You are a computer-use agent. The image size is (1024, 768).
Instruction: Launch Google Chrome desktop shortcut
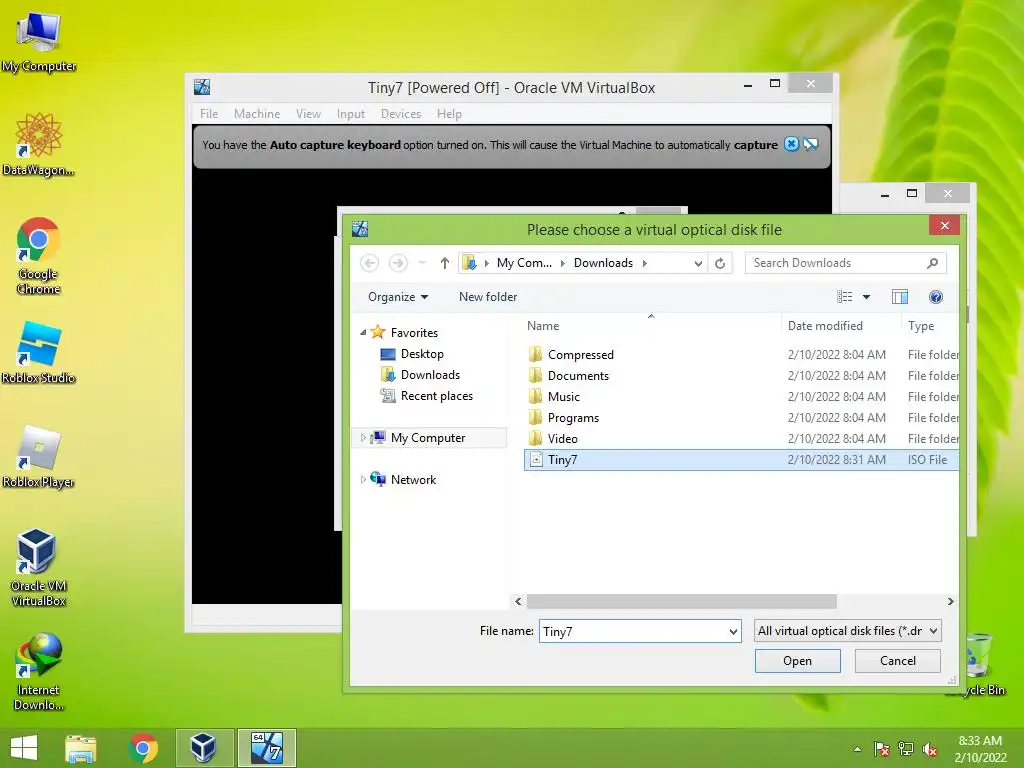click(39, 255)
